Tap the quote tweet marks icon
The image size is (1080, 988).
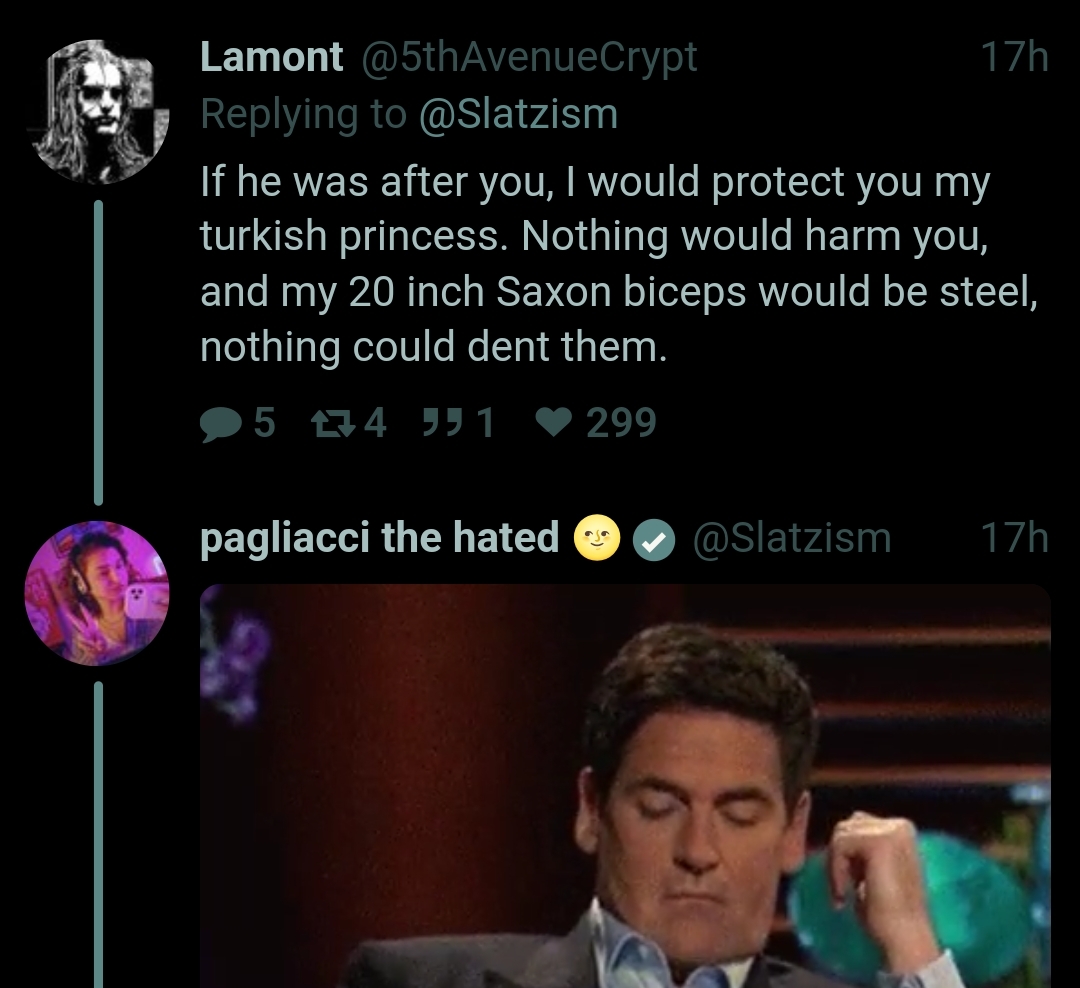[441, 421]
